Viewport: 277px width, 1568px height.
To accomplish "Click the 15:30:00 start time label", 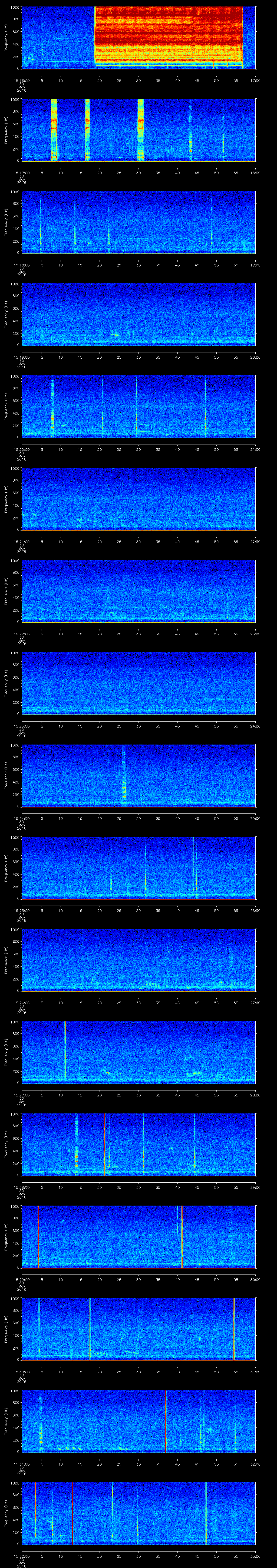I will pos(21,1372).
